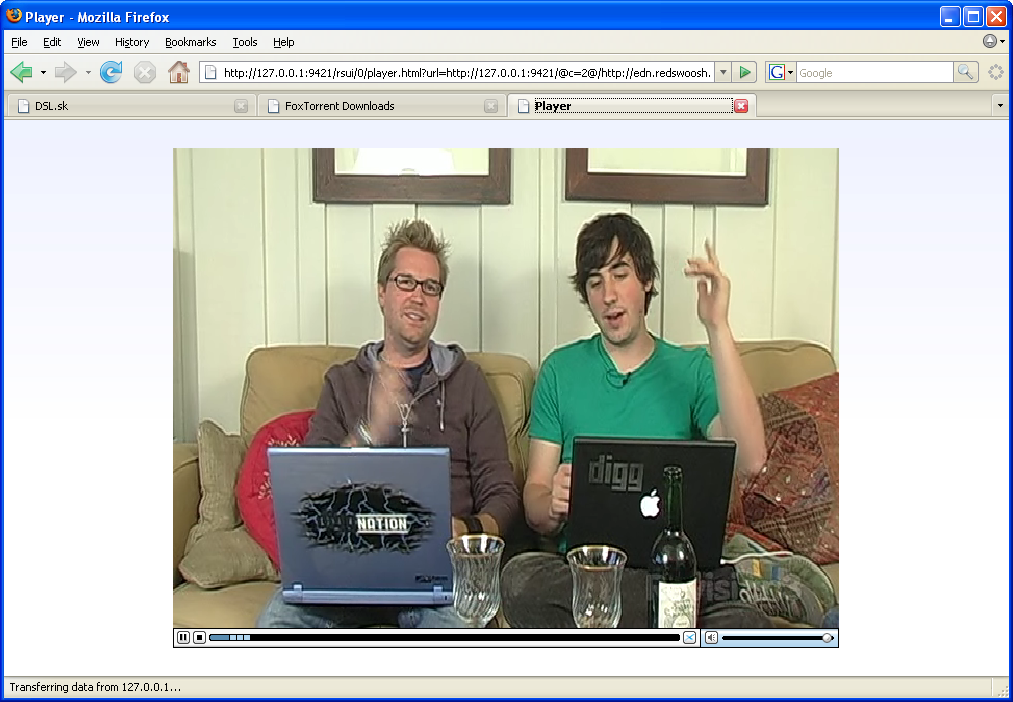The image size is (1013, 702).
Task: Open the list all tabs dropdown
Action: (x=1000, y=105)
